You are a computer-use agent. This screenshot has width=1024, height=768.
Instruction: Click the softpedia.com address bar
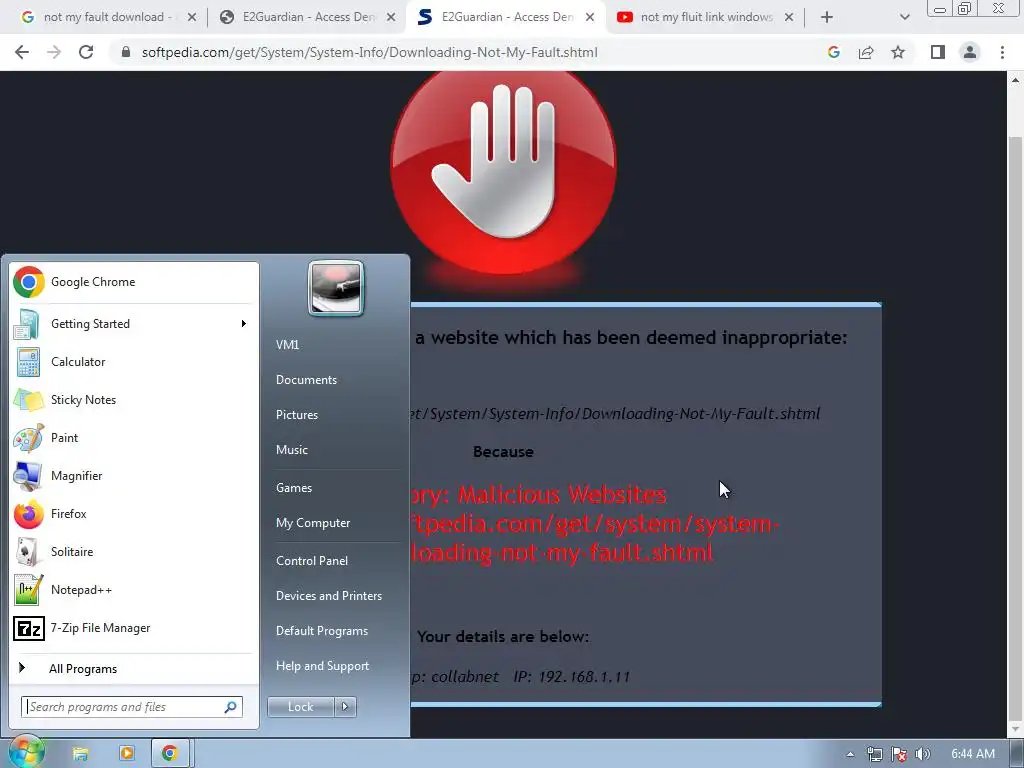[x=369, y=52]
